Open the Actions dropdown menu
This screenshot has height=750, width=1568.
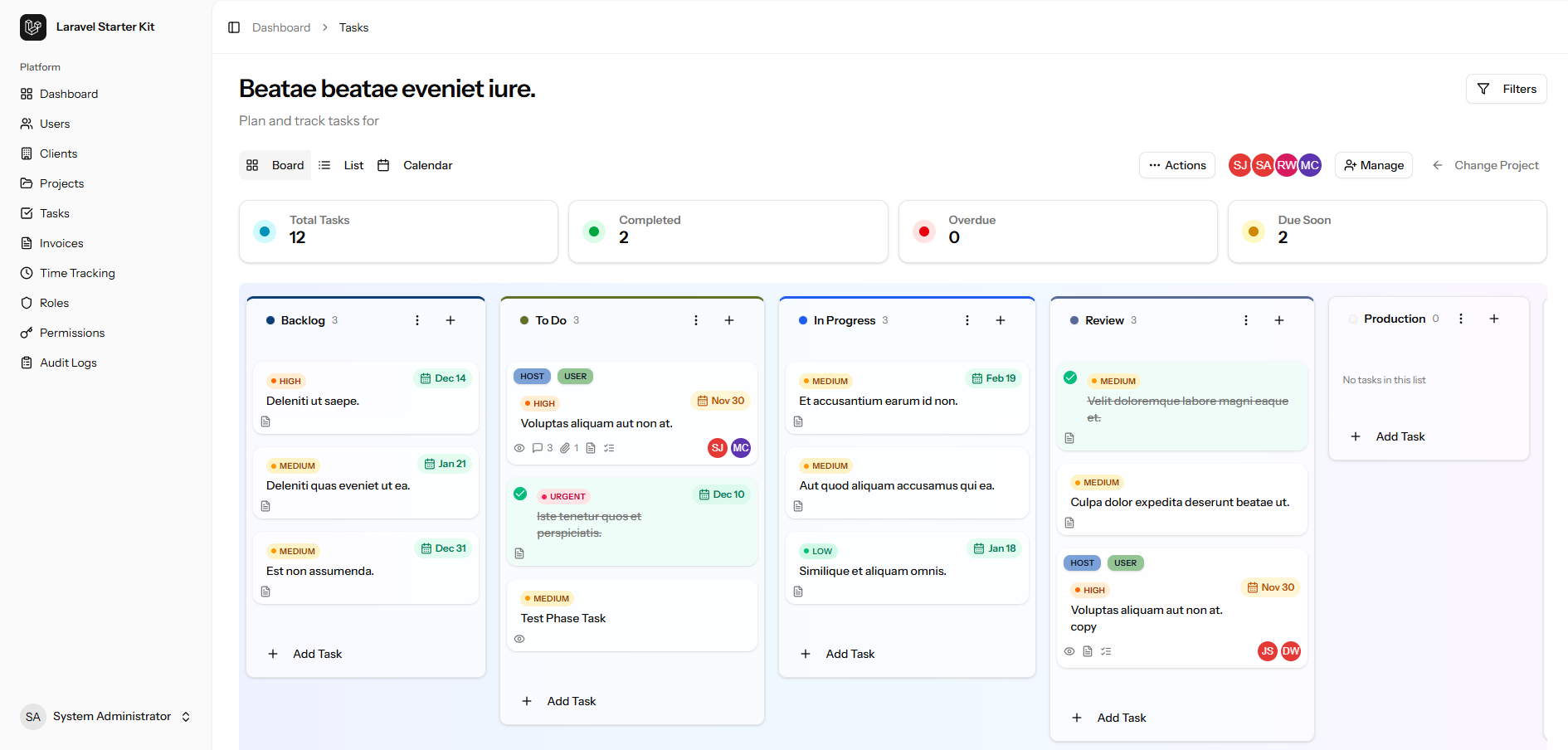tap(1176, 165)
